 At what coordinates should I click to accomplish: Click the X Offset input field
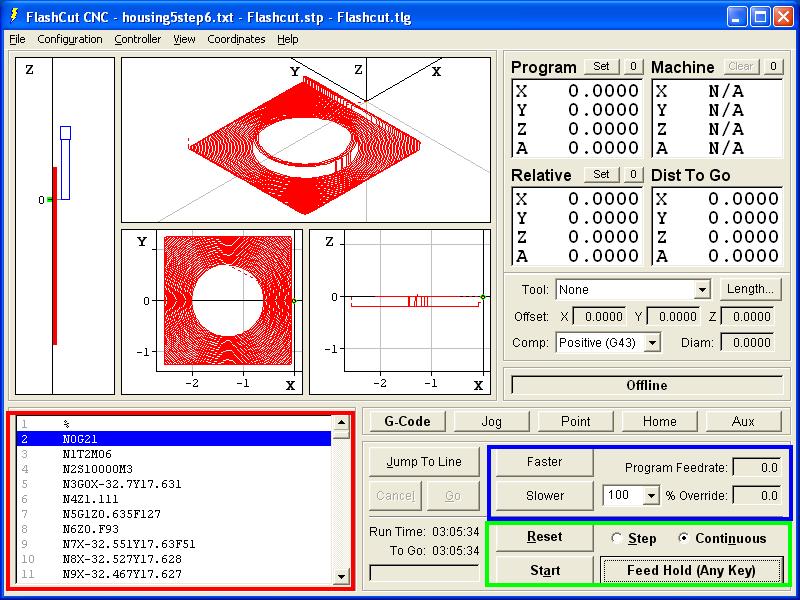[x=598, y=317]
